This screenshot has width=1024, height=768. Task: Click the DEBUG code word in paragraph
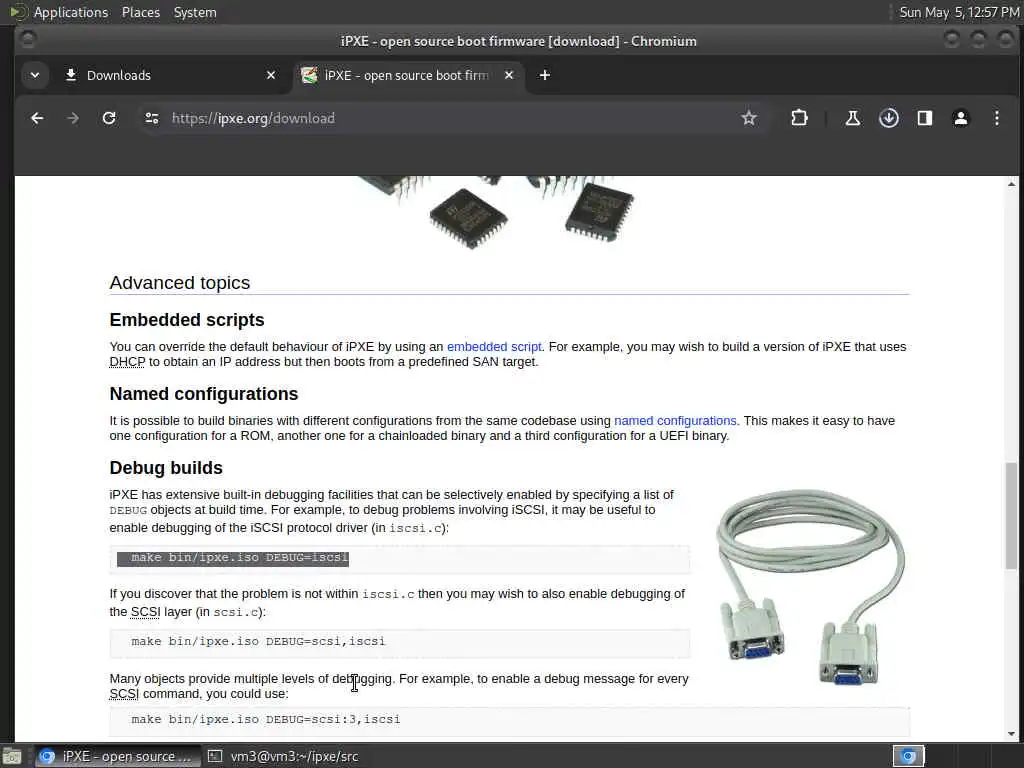(128, 510)
